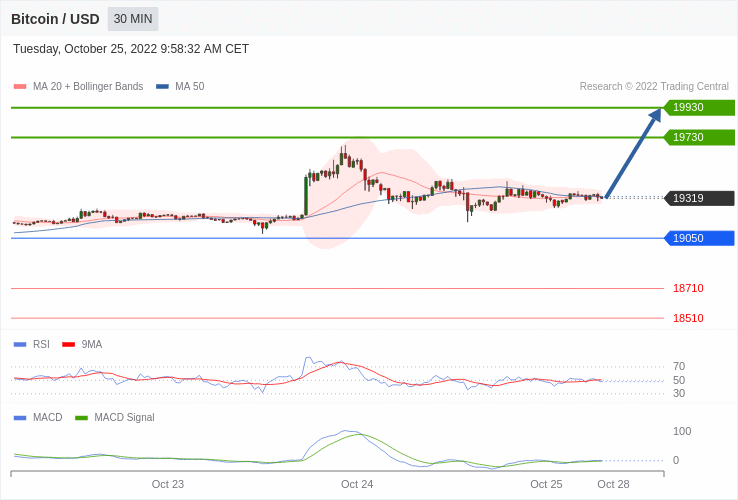Click the Bitcoin / USD title
This screenshot has height=500, width=738.
click(x=55, y=19)
